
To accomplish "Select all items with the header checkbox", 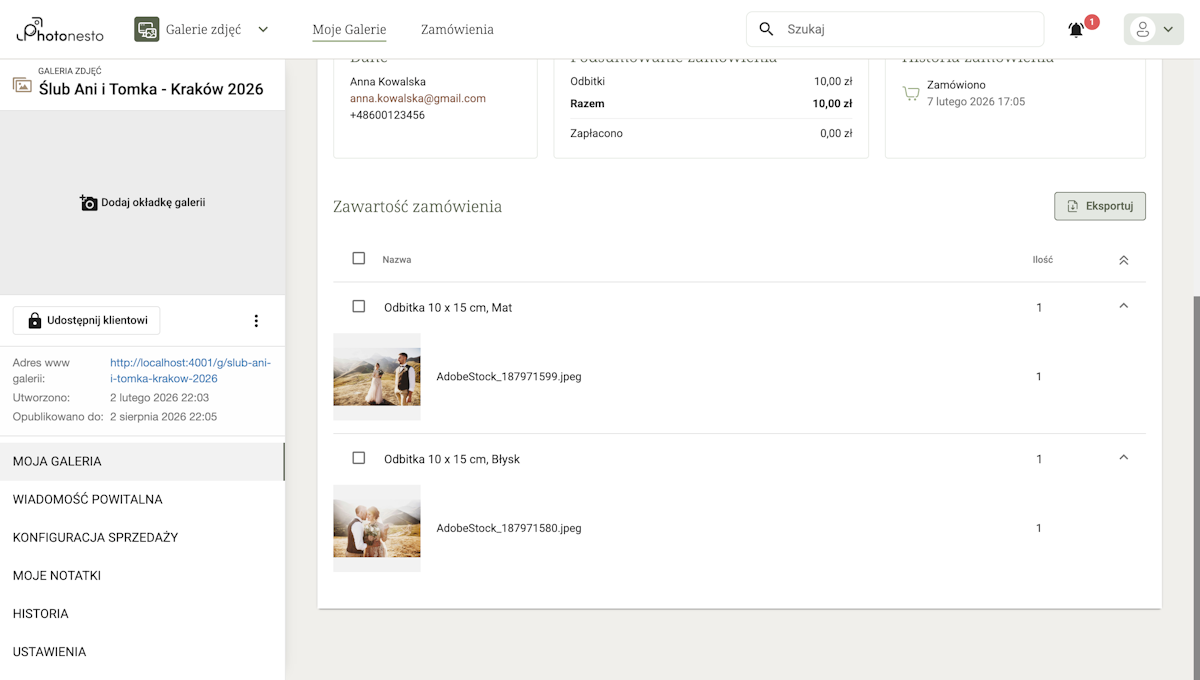I will point(359,259).
